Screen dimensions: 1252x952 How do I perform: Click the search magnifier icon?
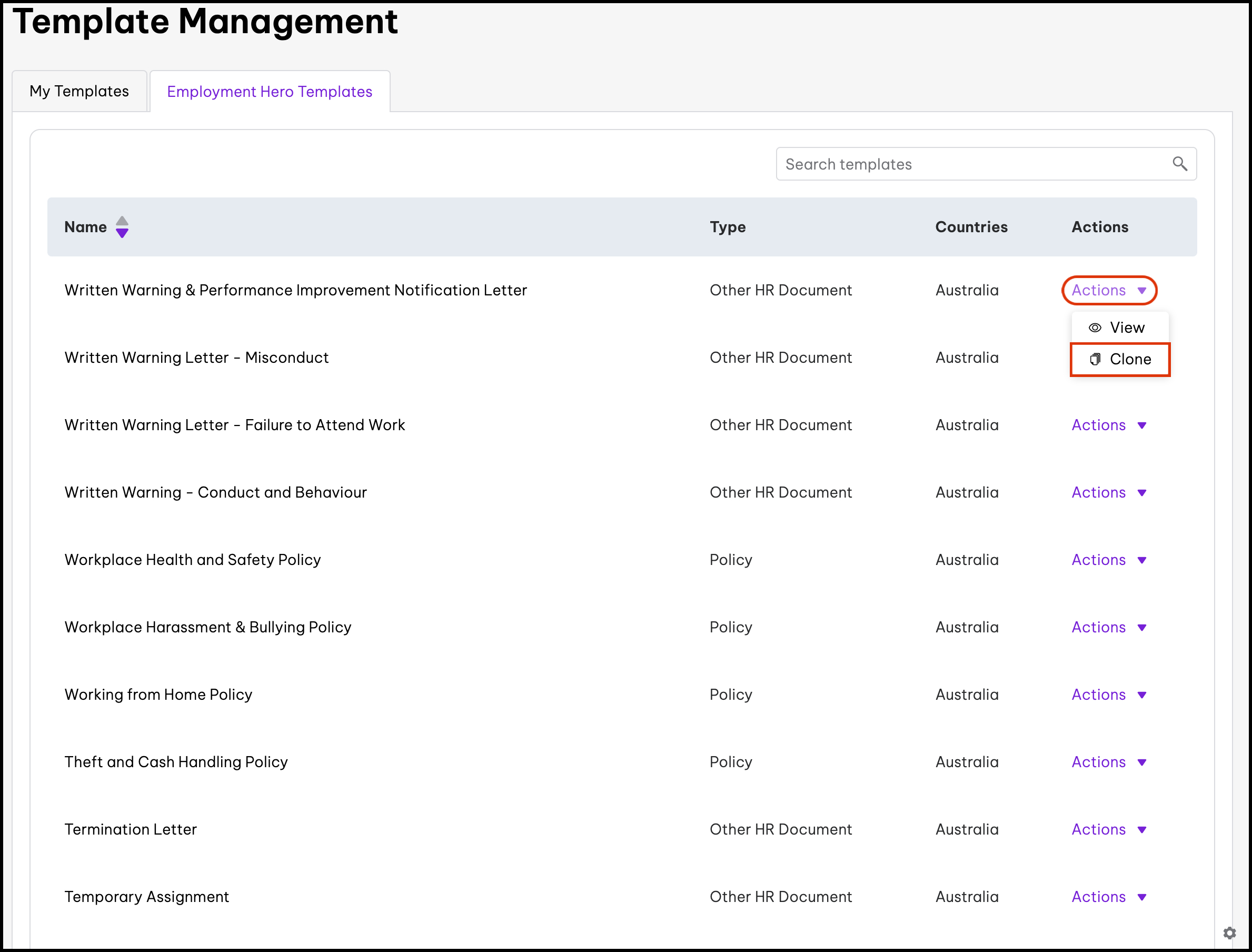(1179, 164)
